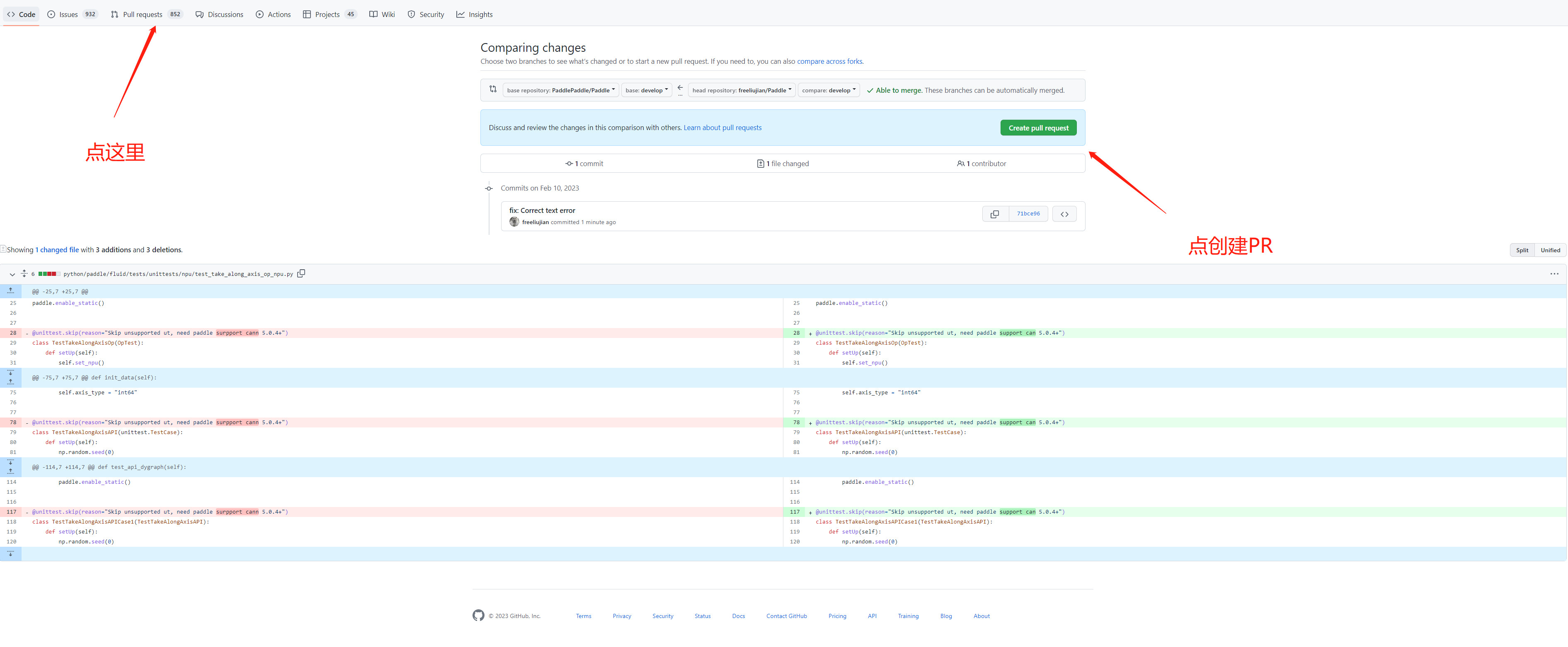
Task: Collapse the test_take_along_axis_op_npu.py file diff
Action: pos(12,274)
